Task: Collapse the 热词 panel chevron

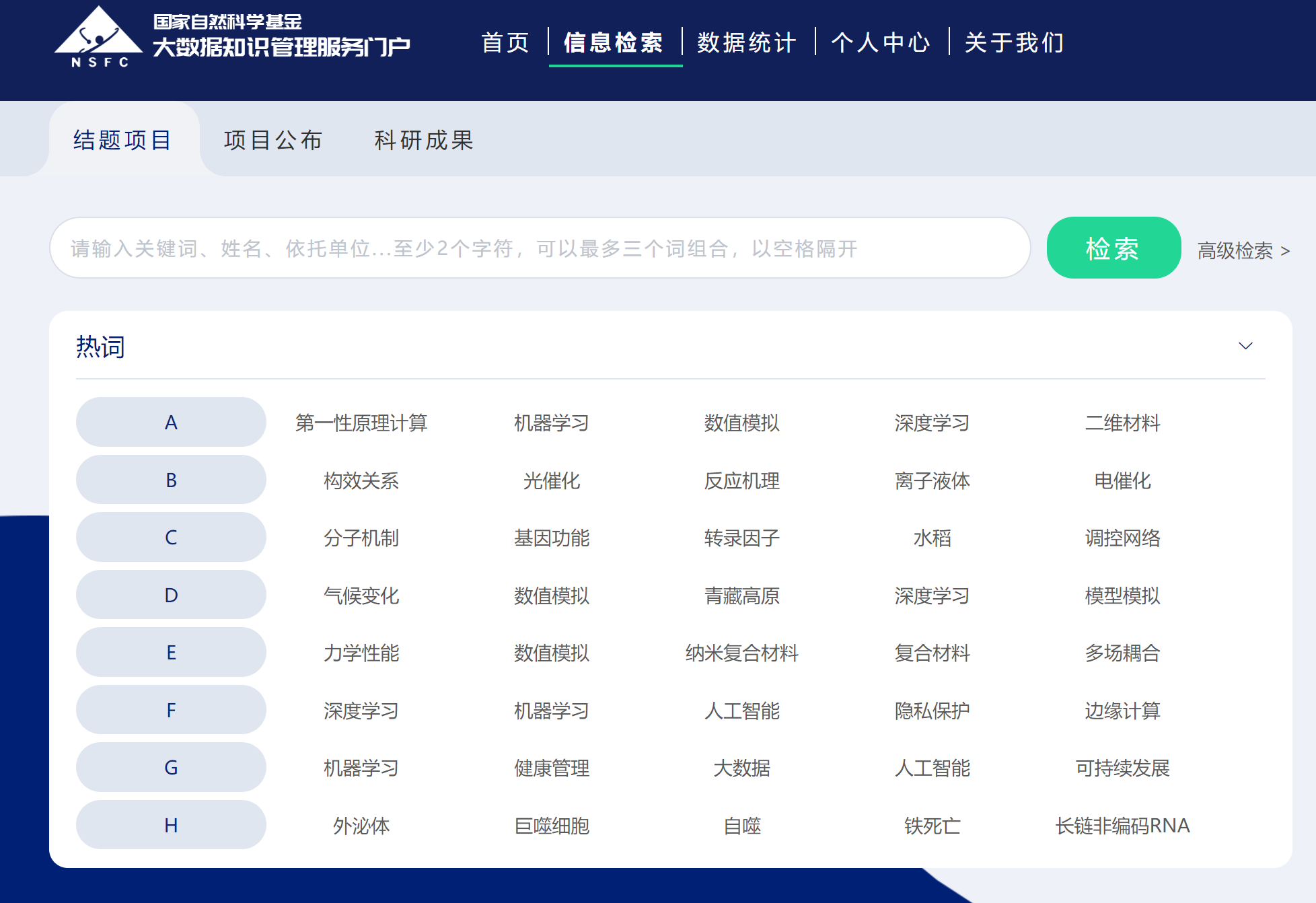Action: pos(1245,346)
